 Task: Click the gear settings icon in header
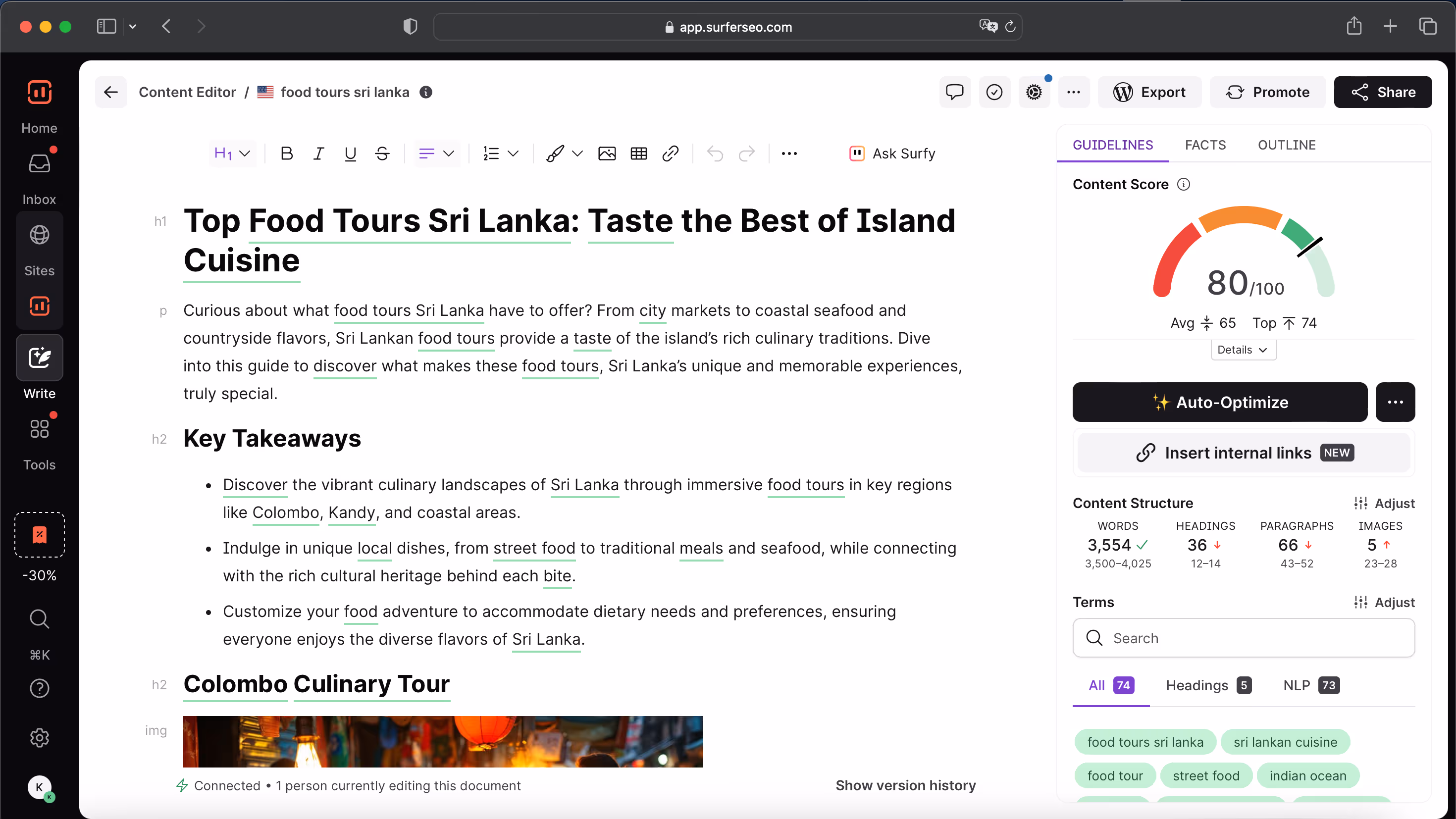coord(1034,92)
